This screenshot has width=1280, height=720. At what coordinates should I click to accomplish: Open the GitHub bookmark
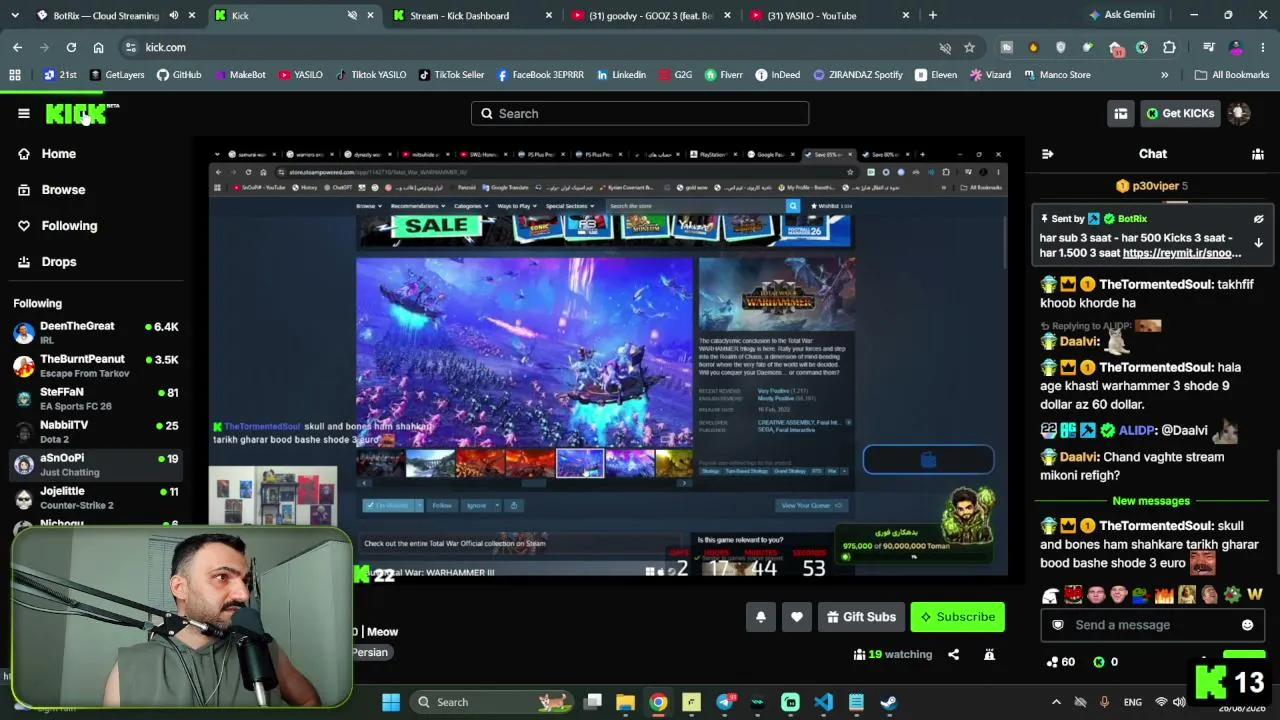tap(179, 75)
